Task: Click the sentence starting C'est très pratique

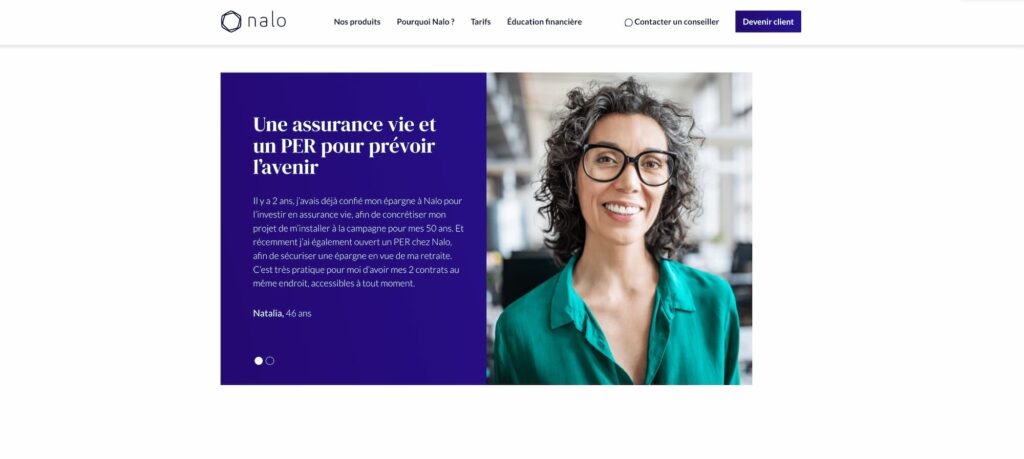Action: 356,277
